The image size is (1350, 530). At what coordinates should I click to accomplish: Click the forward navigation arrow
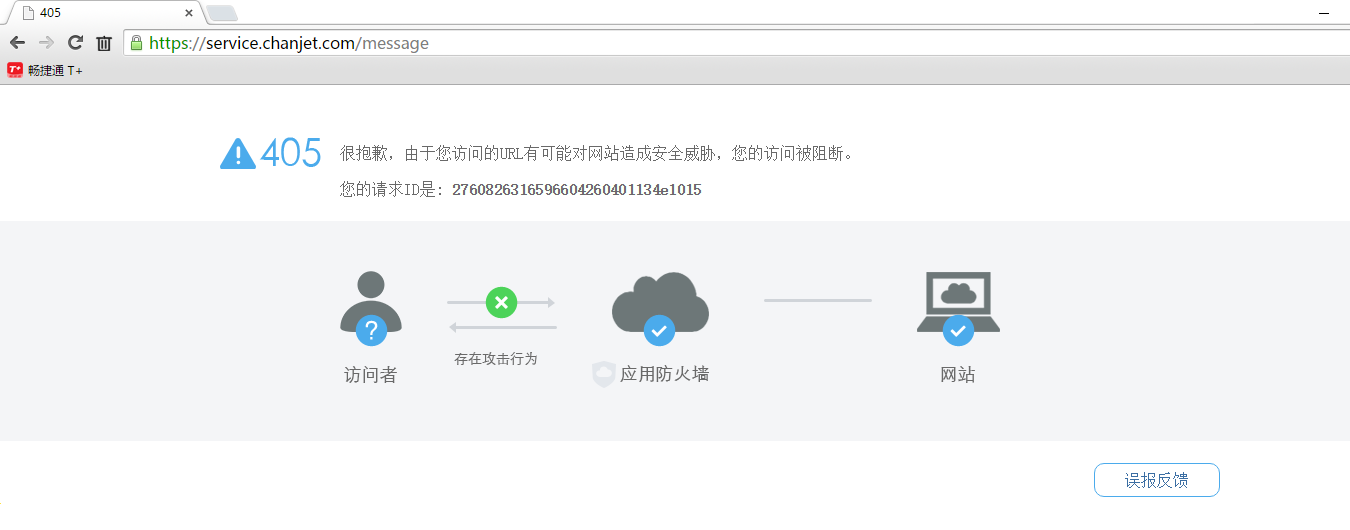(46, 43)
